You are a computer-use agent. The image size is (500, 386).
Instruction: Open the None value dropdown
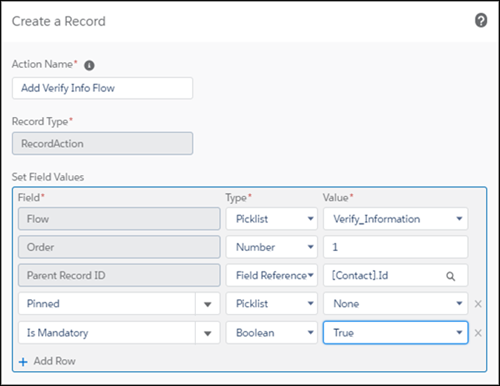click(396, 304)
